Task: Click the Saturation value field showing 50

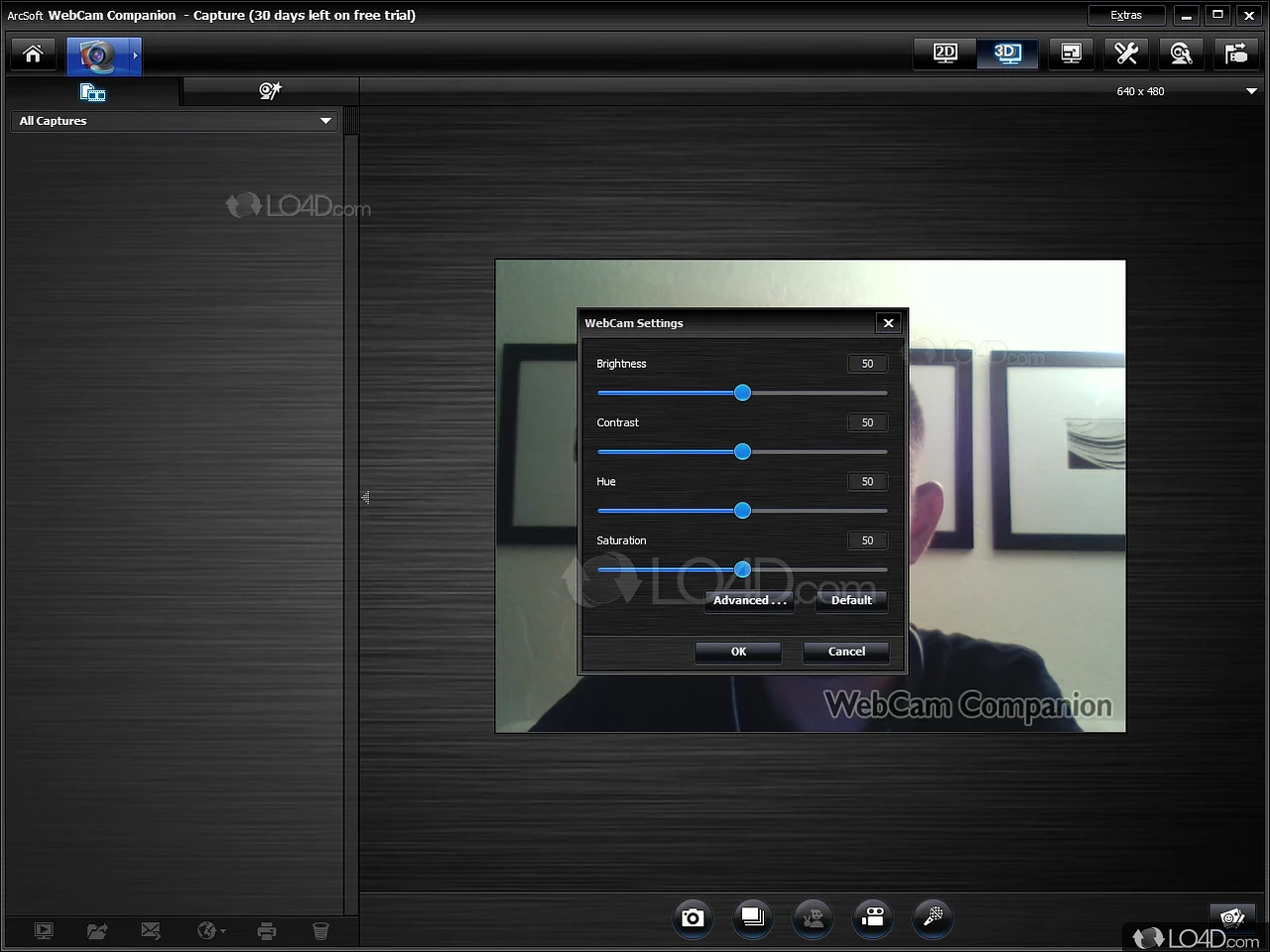Action: (867, 540)
